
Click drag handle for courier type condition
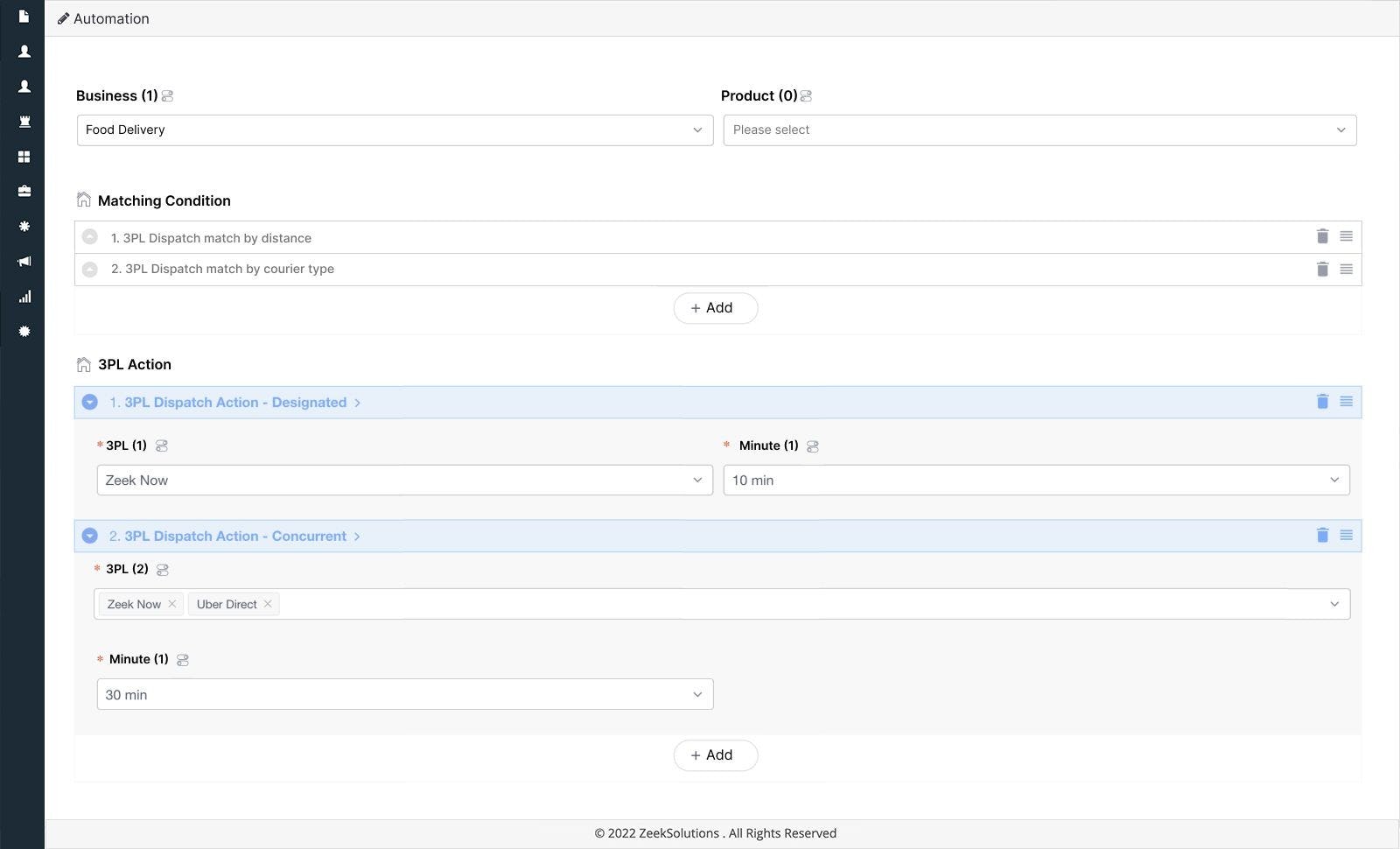(1346, 270)
